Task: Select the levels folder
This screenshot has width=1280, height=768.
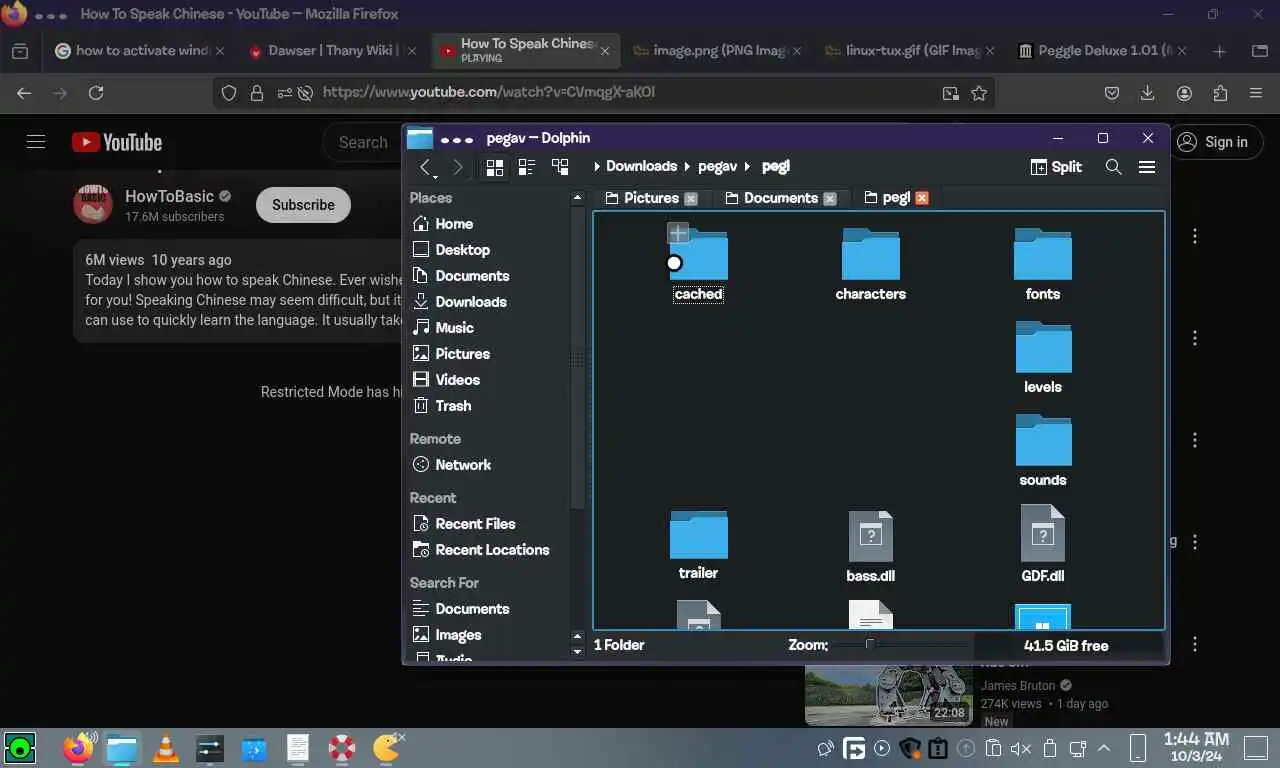Action: point(1043,358)
